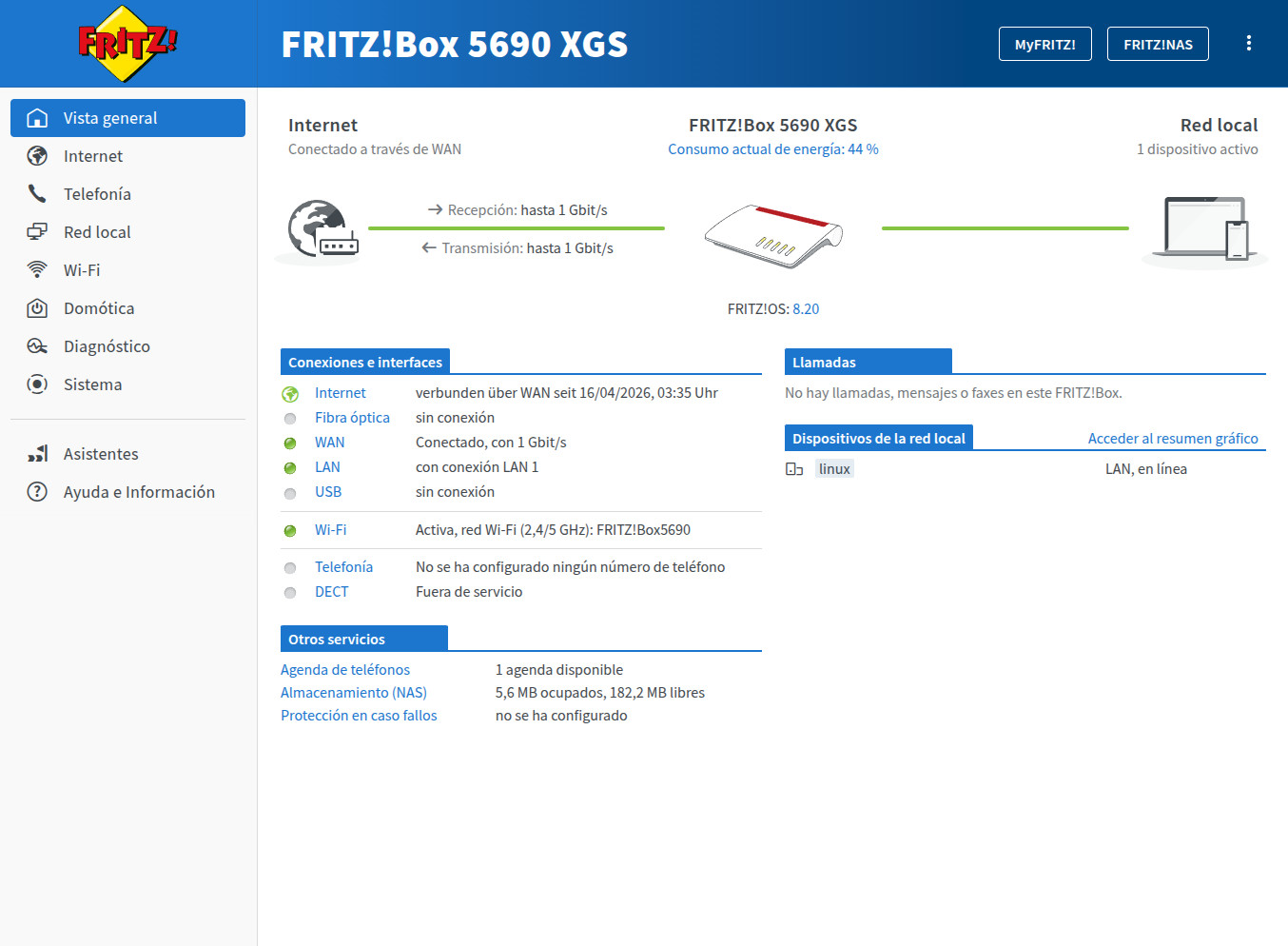This screenshot has width=1288, height=946.
Task: Click the Diagnóstico magnifier icon
Action: 37,346
